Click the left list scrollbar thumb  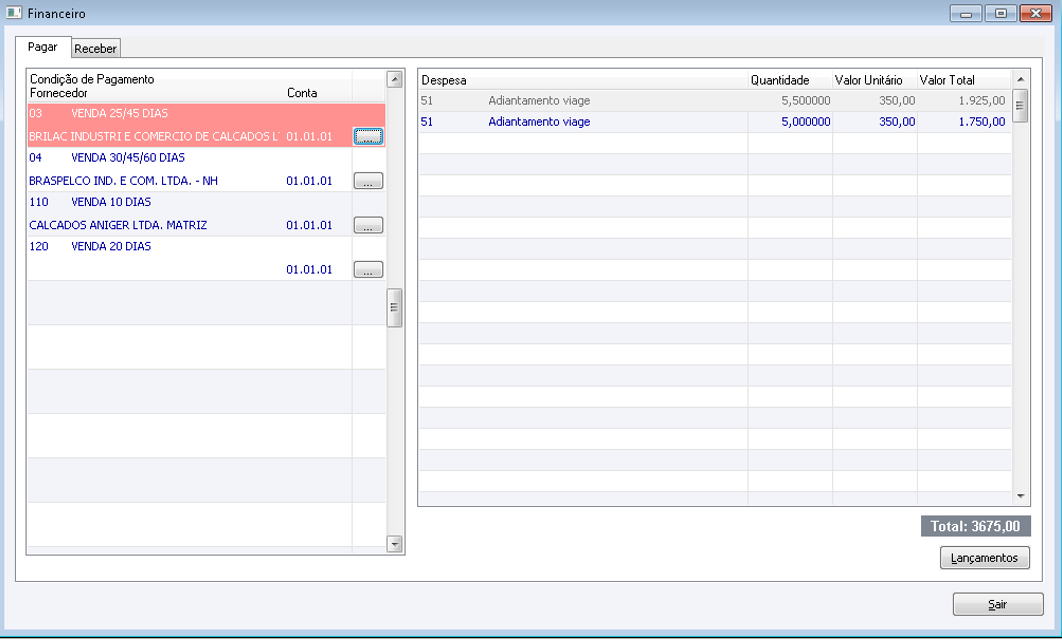click(394, 308)
